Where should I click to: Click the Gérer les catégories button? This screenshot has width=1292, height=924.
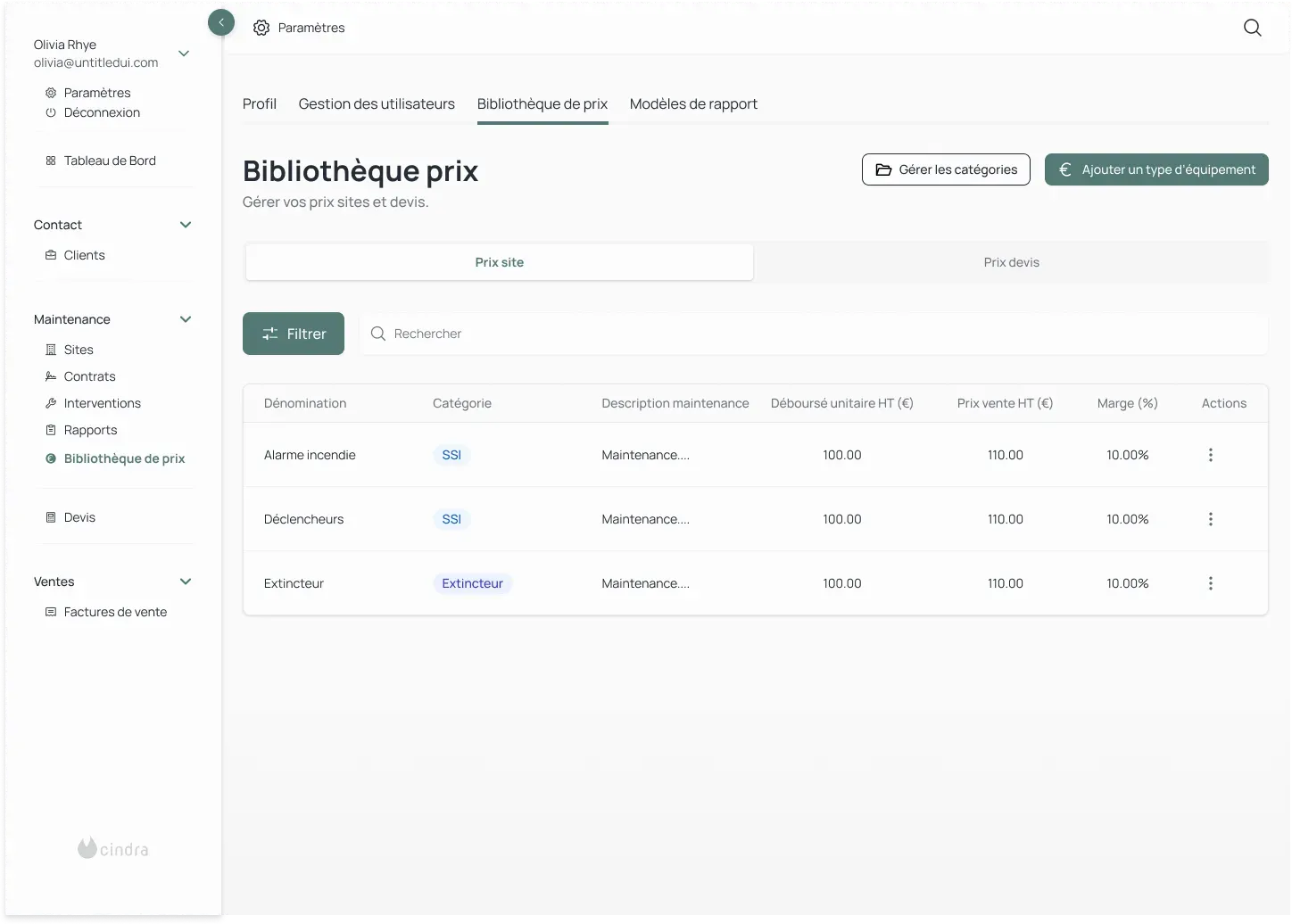(946, 169)
